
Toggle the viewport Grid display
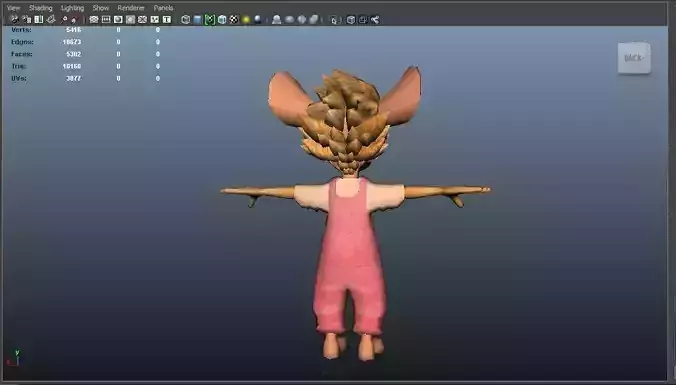(x=94, y=19)
